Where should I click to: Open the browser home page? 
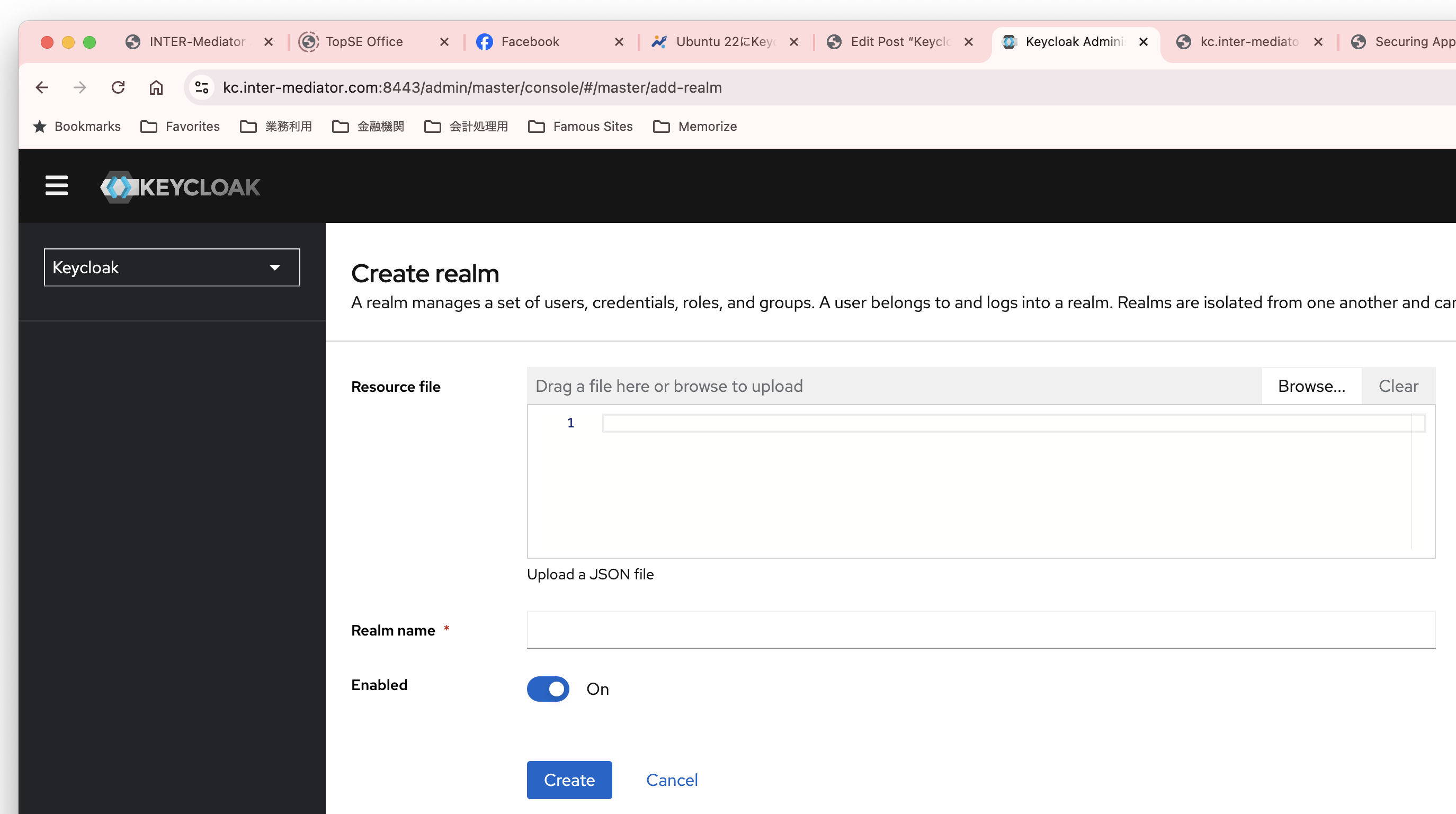tap(157, 87)
